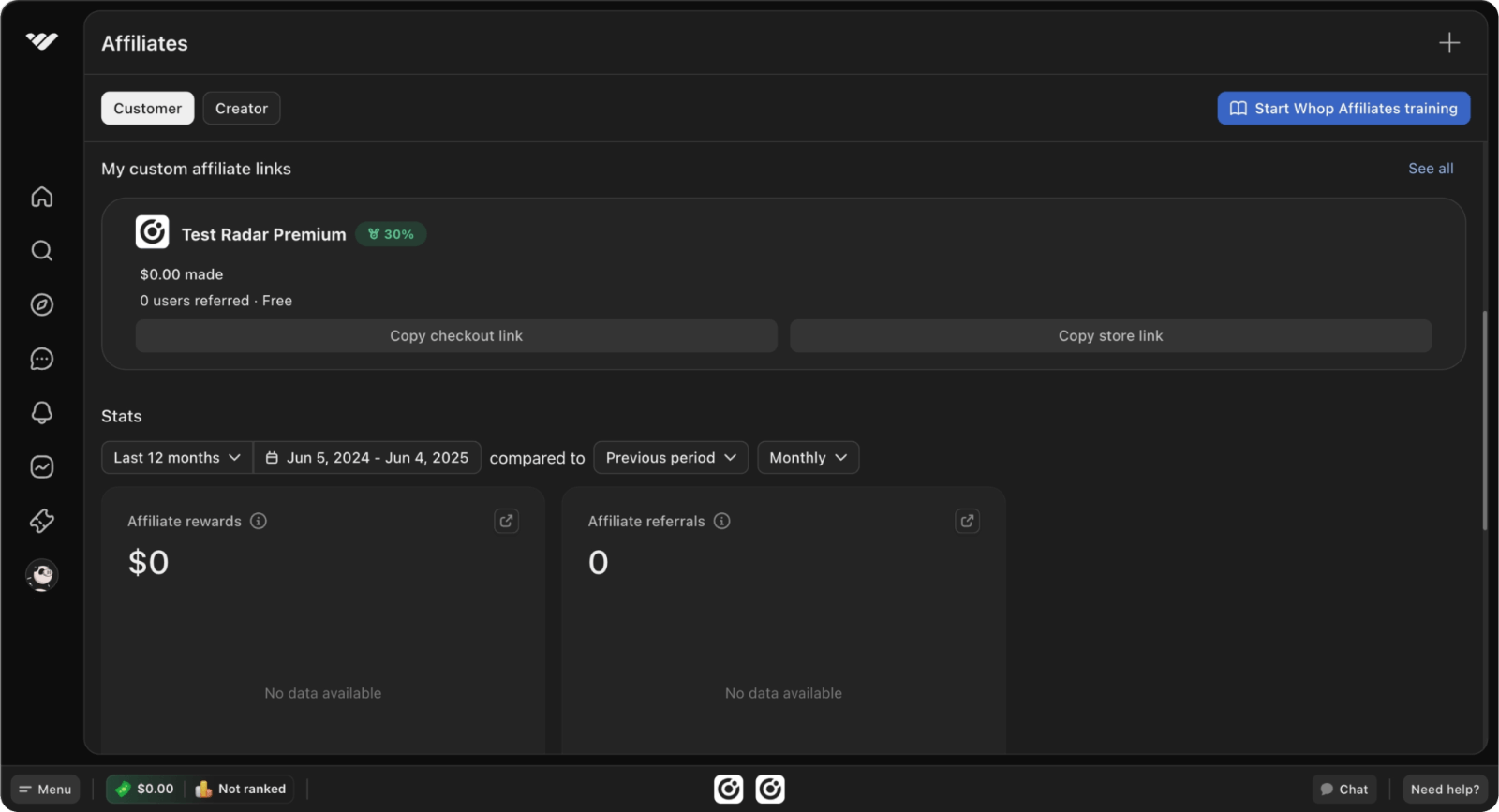The height and width of the screenshot is (812, 1499).
Task: Click the My custom affiliate links heading
Action: coord(196,169)
